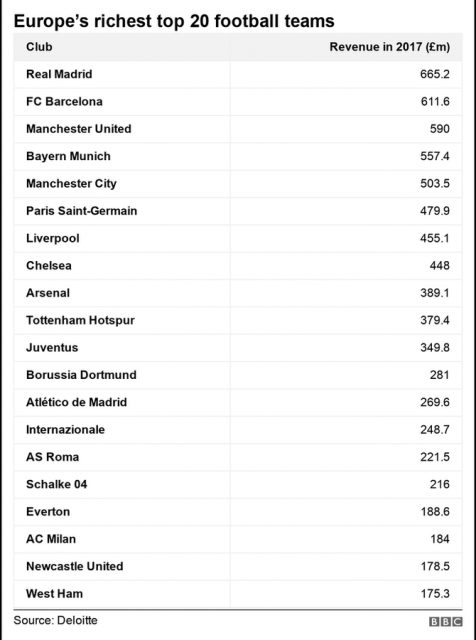
Task: Click the Arsenal row
Action: point(238,293)
